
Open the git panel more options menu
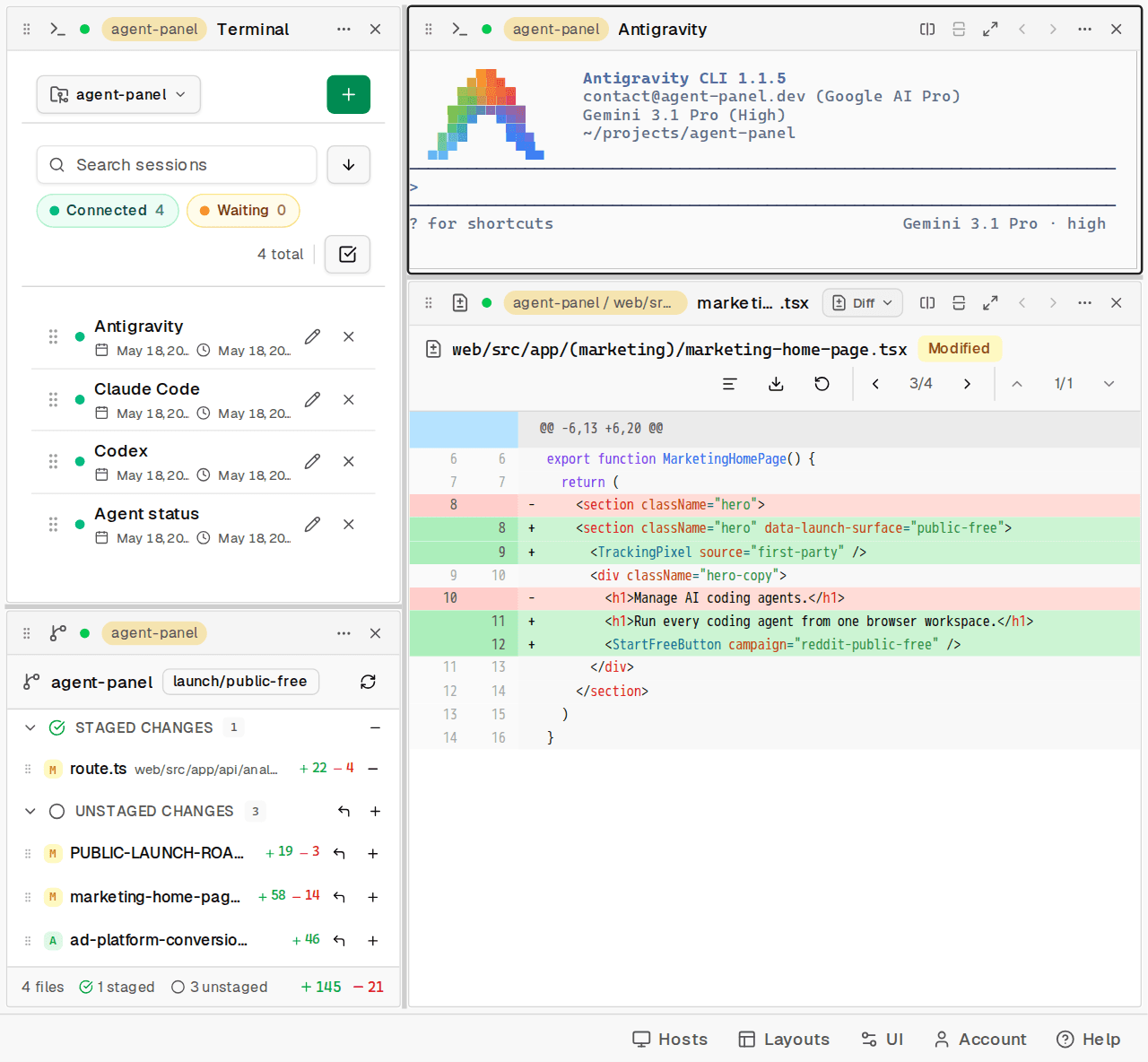[344, 633]
